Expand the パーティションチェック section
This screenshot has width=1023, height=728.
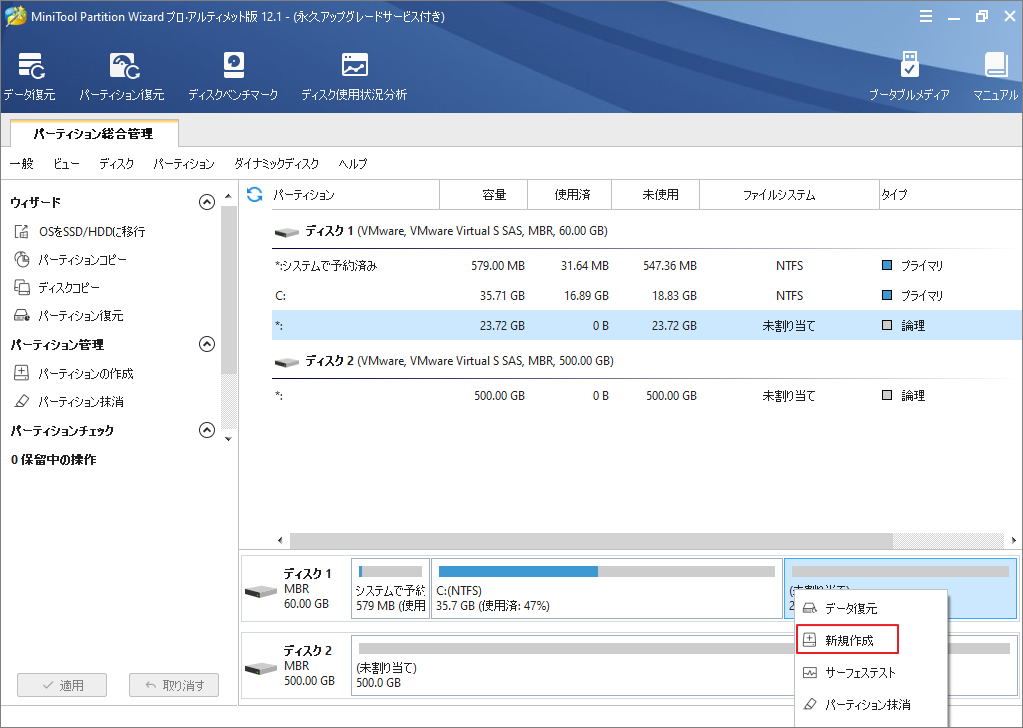[x=207, y=431]
